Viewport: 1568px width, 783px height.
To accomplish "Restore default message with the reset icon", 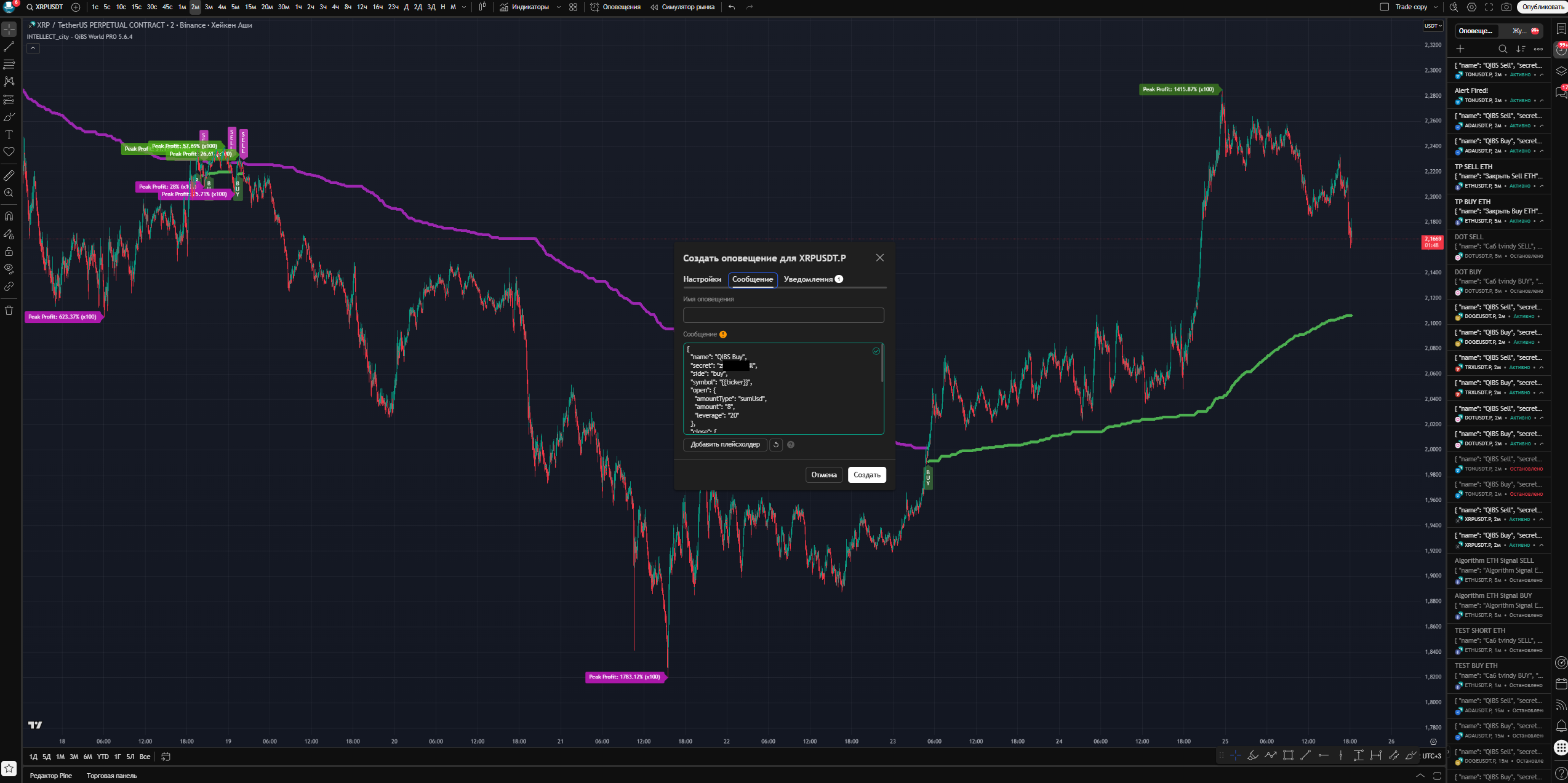I will coord(776,445).
